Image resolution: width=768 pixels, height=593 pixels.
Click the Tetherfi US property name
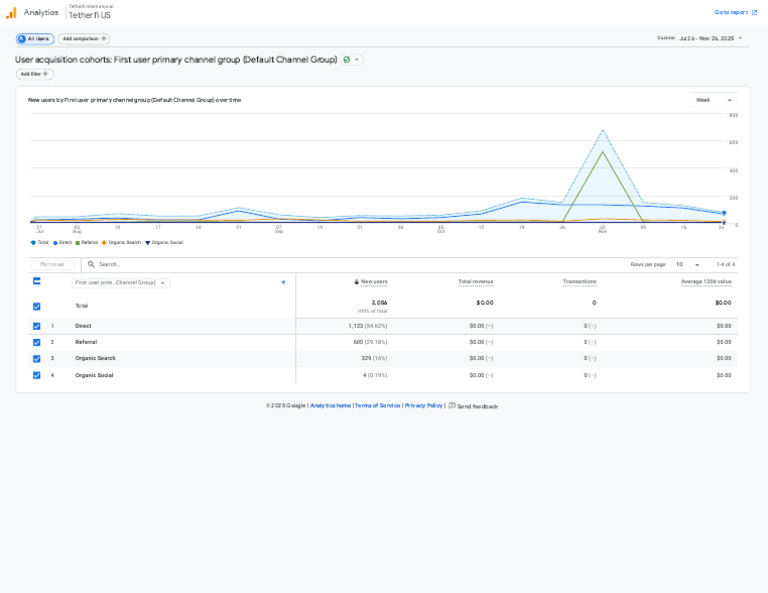tap(90, 15)
